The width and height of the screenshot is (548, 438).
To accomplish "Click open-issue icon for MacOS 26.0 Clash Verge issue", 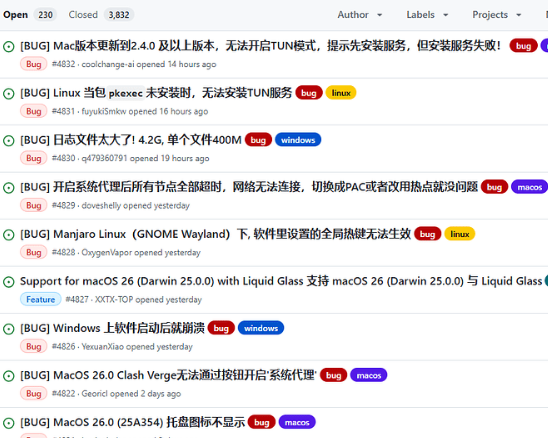I will [9, 376].
